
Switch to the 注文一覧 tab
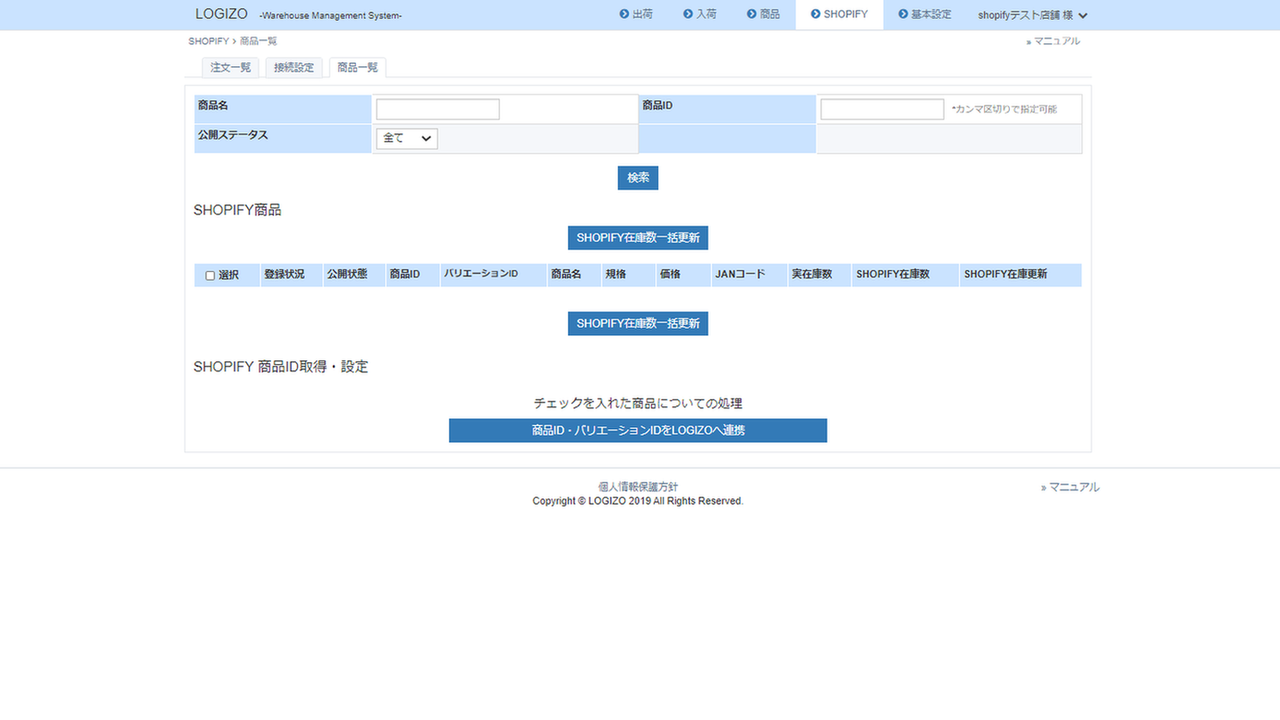click(230, 68)
